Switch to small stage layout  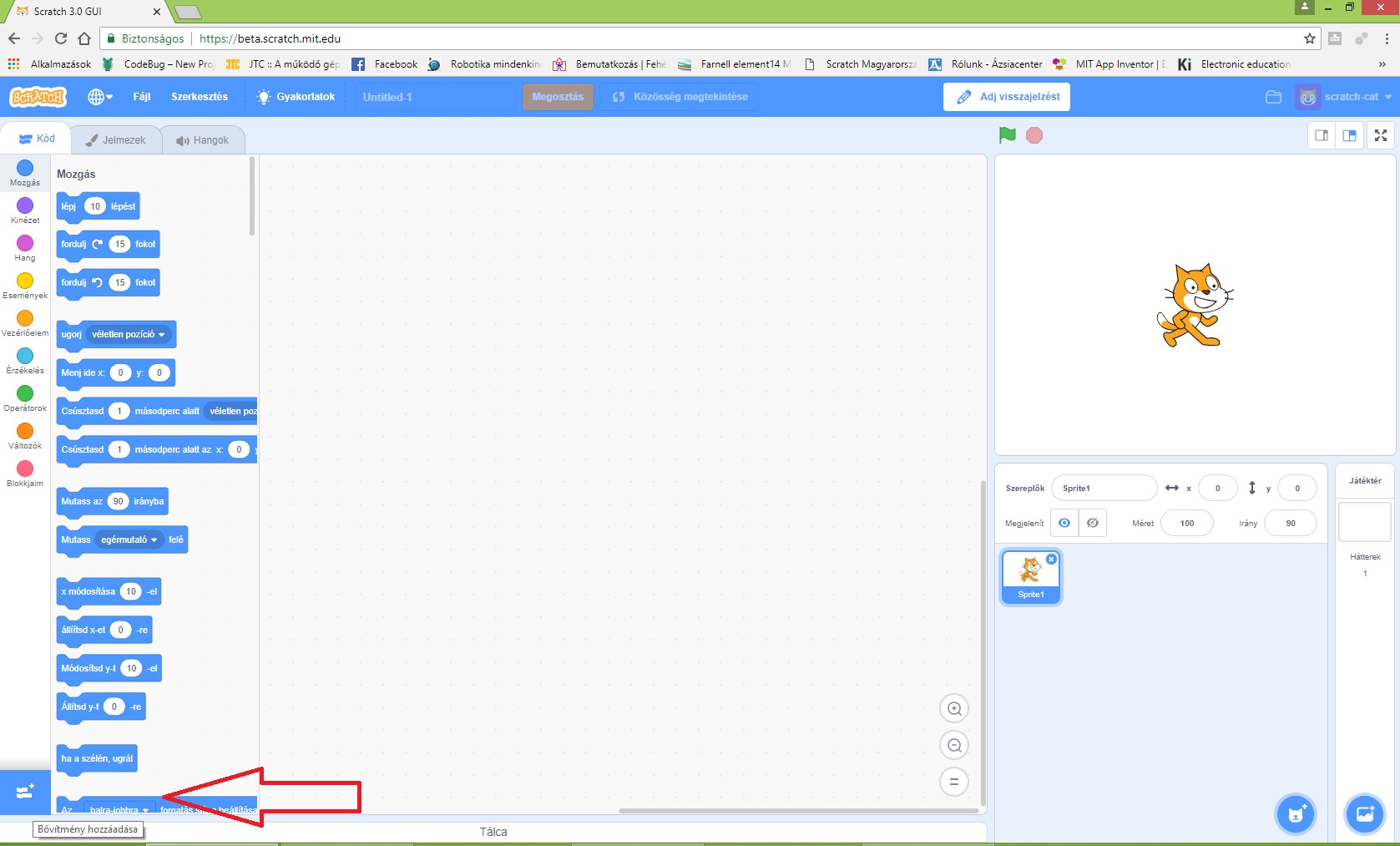[1322, 135]
